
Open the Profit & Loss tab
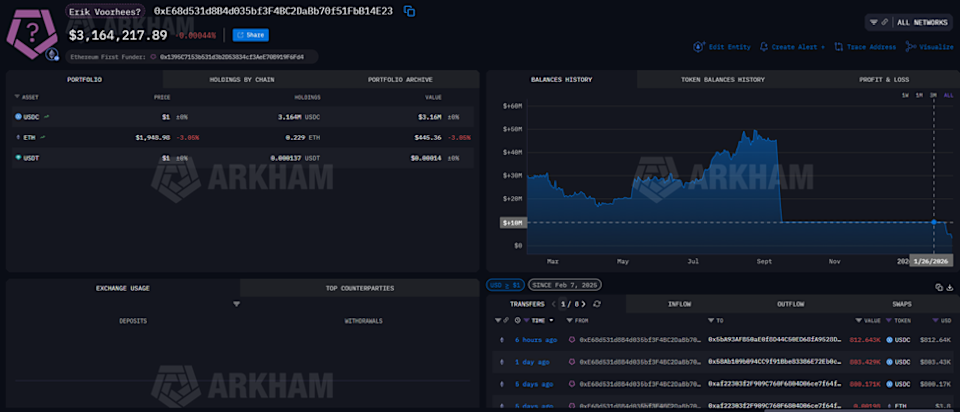883,79
